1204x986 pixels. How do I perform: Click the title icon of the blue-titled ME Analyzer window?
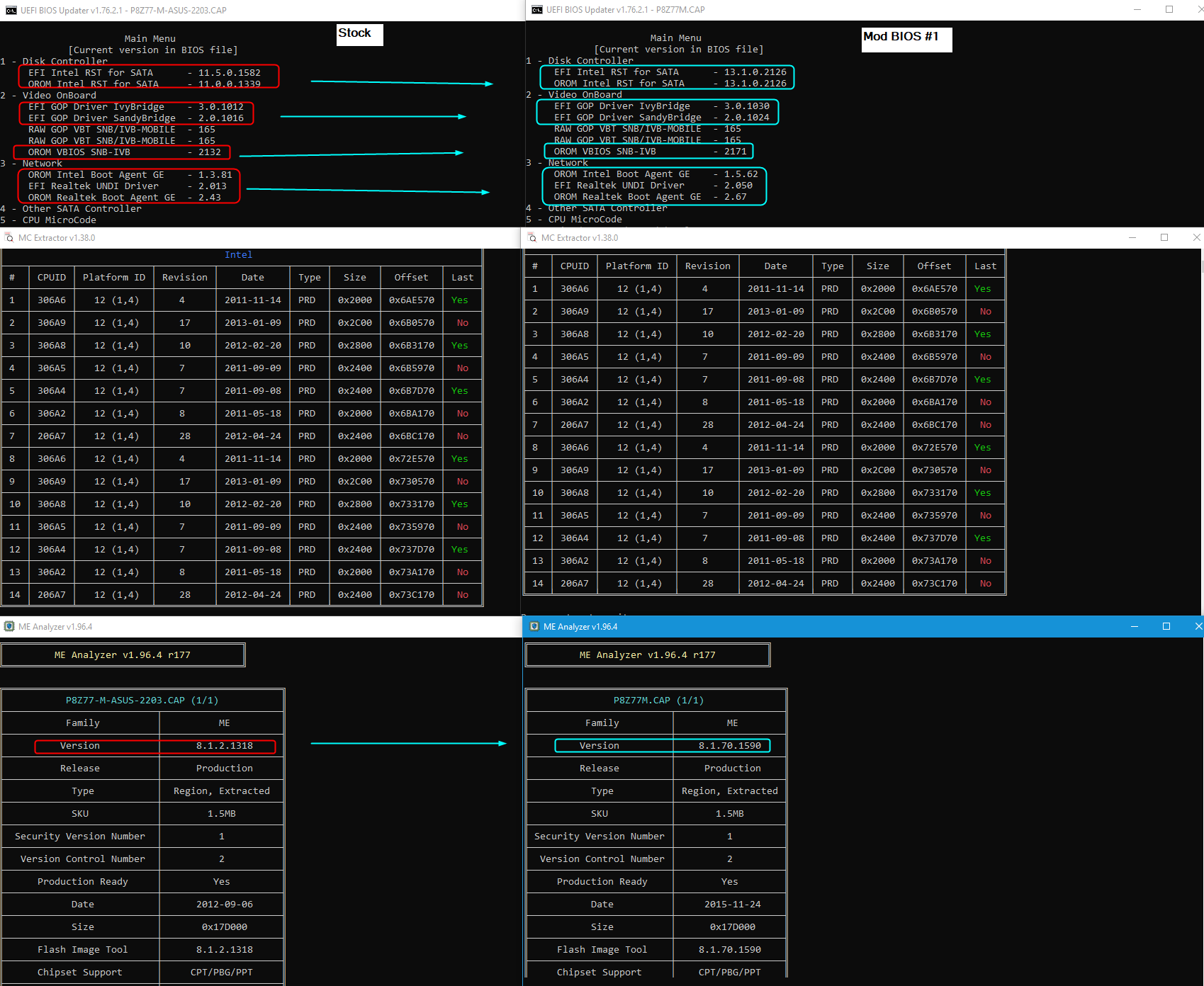click(534, 626)
